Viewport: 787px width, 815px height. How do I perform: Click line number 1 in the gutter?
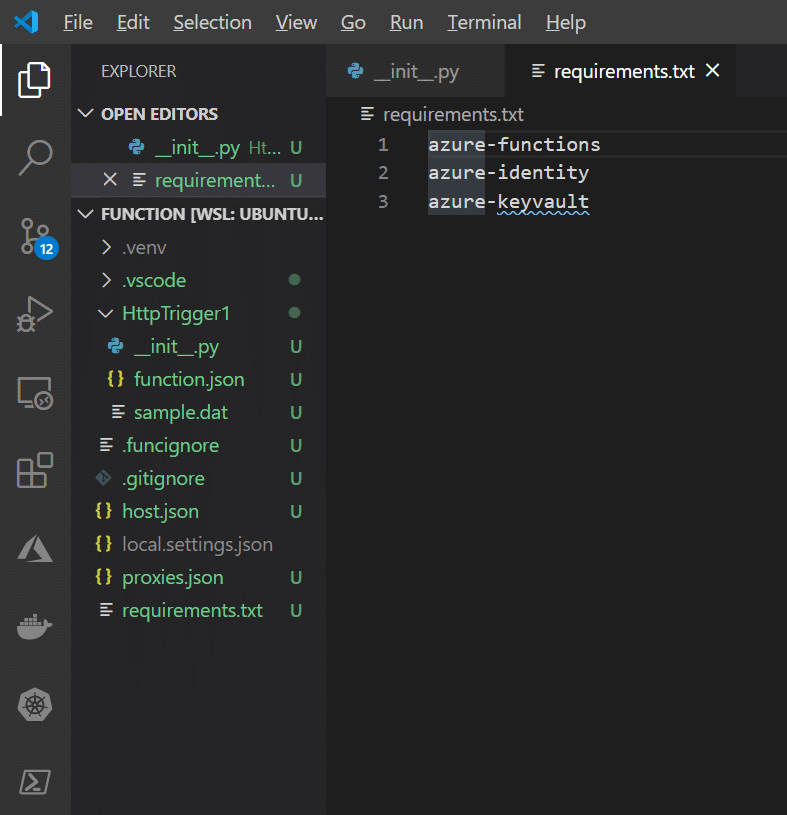(383, 144)
